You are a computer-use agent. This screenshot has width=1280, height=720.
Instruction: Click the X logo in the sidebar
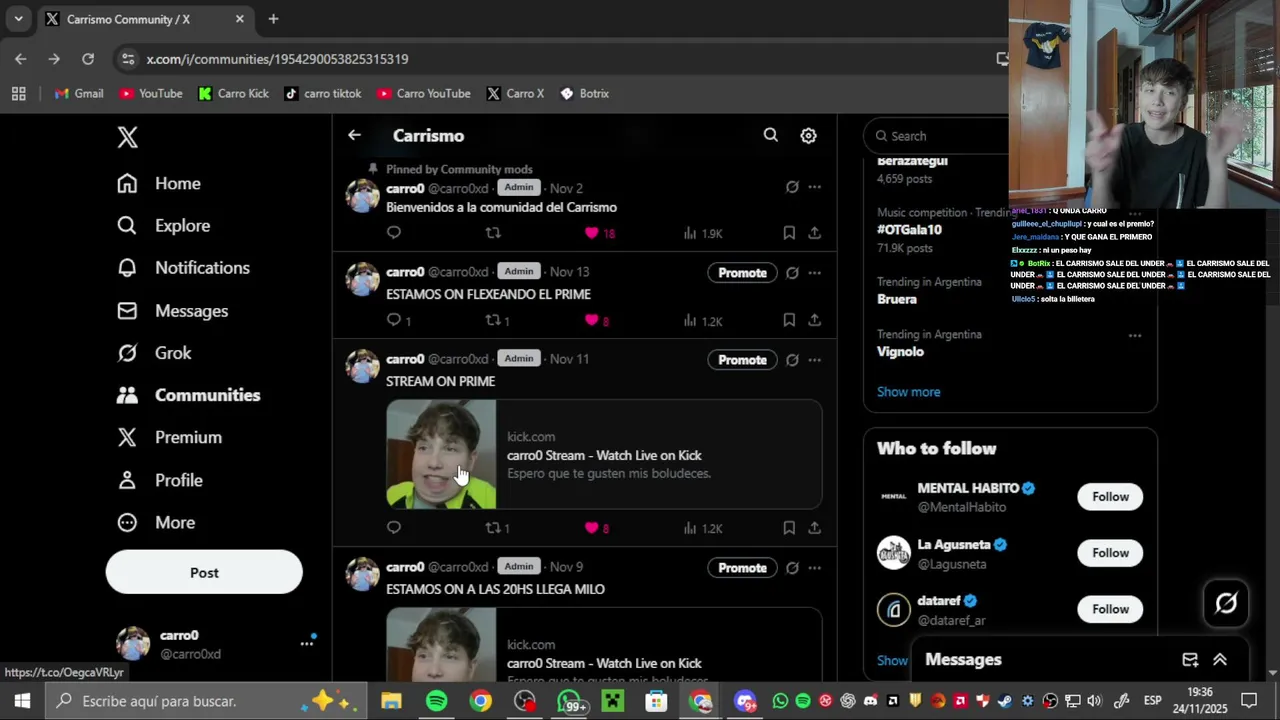tap(127, 137)
